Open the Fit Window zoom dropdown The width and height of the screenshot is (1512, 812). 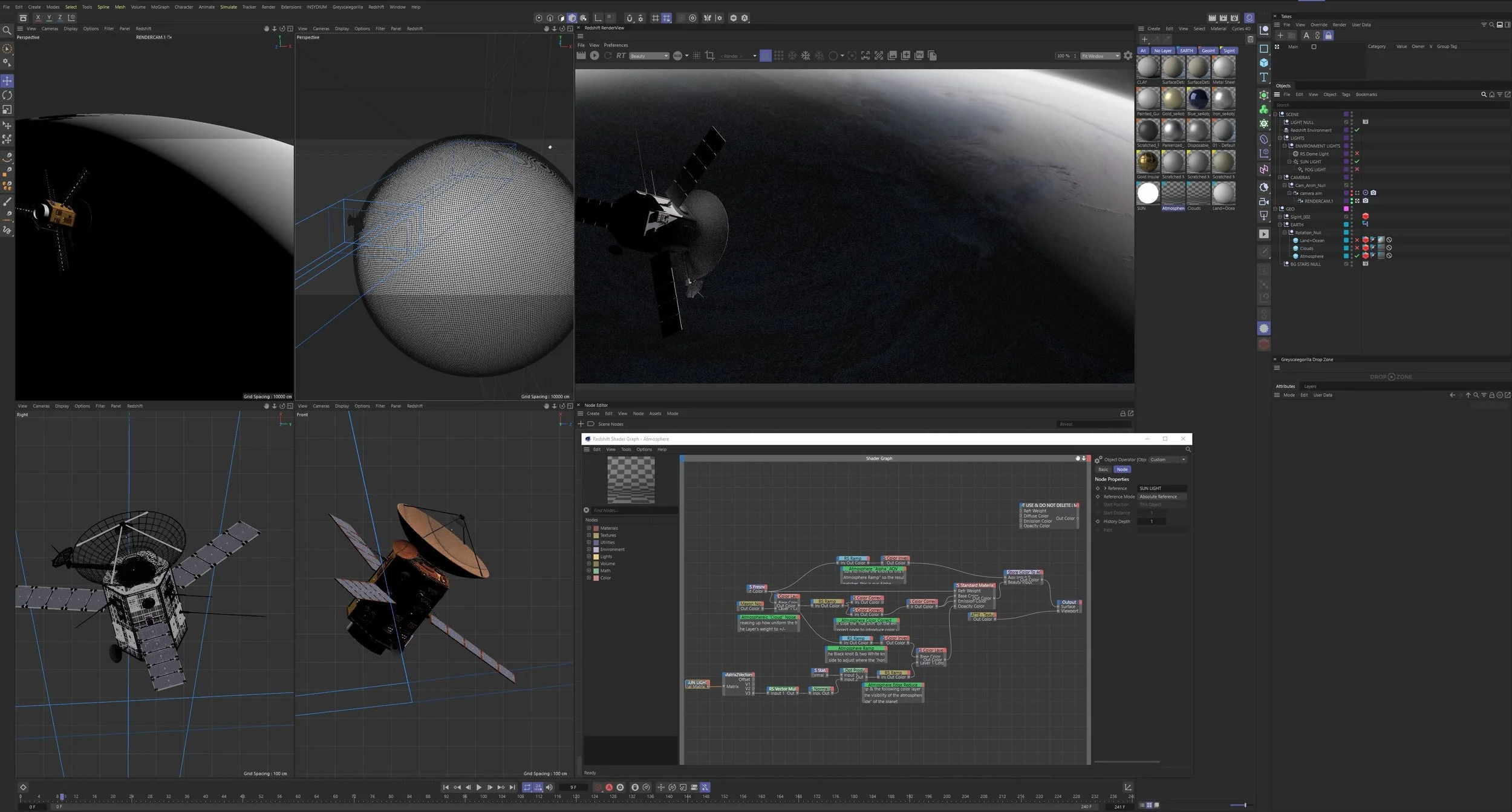[x=1100, y=56]
